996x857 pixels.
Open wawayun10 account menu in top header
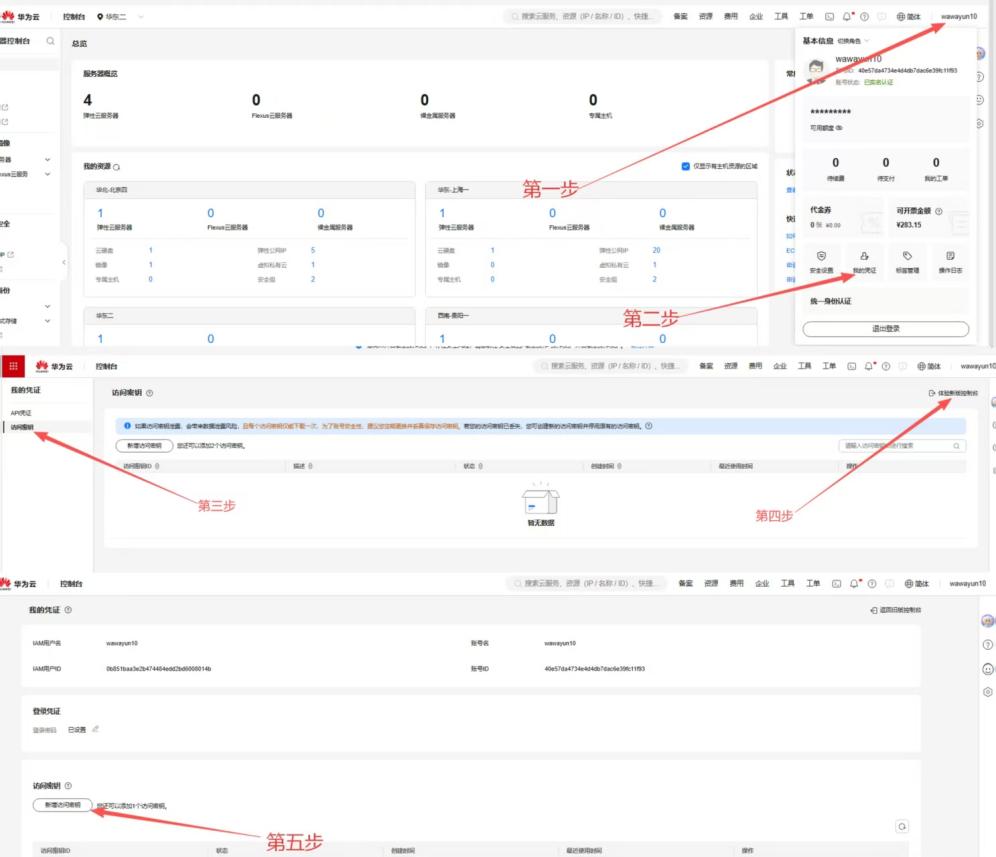tap(959, 17)
